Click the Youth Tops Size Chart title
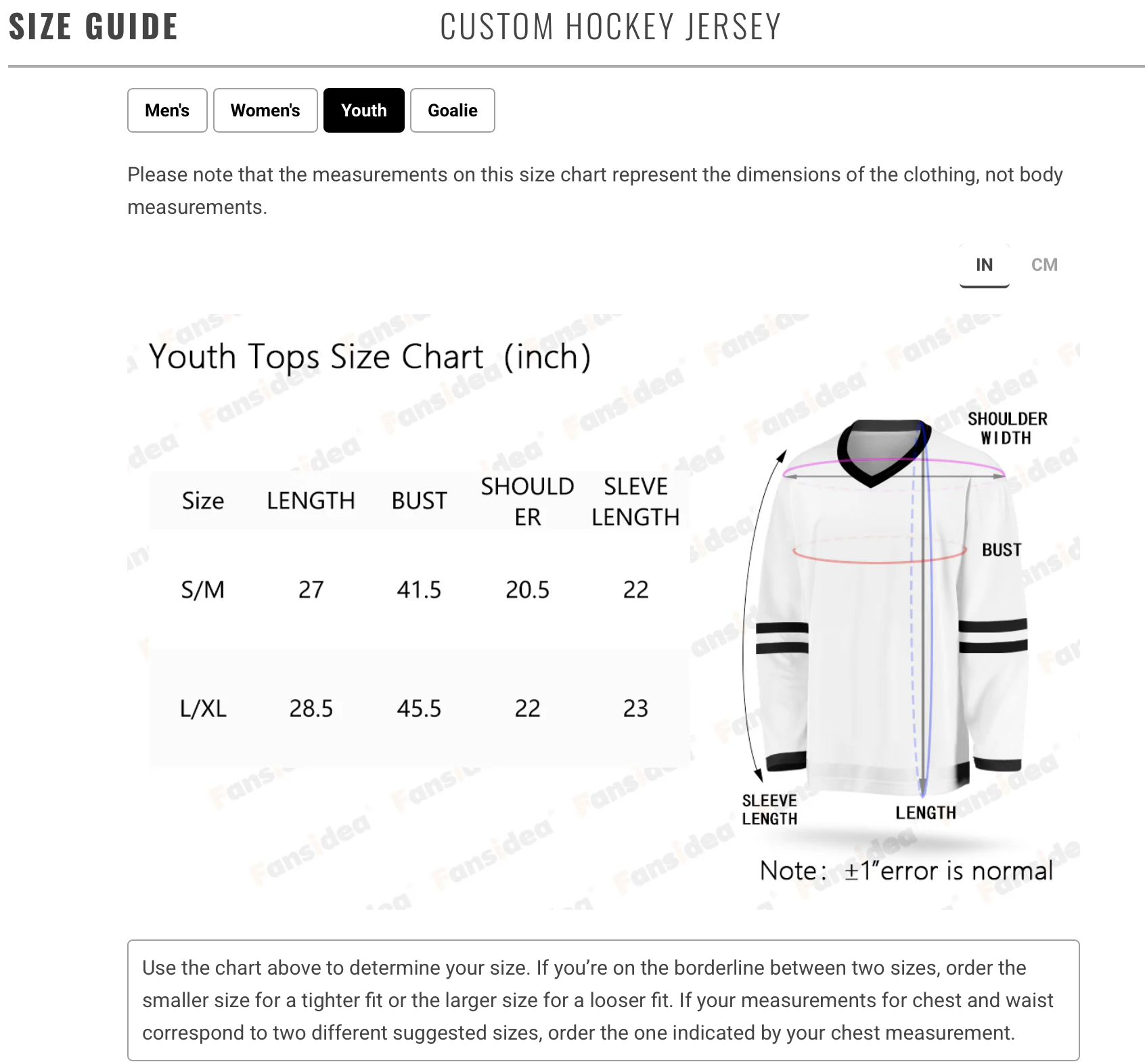This screenshot has width=1145, height=1064. click(369, 357)
